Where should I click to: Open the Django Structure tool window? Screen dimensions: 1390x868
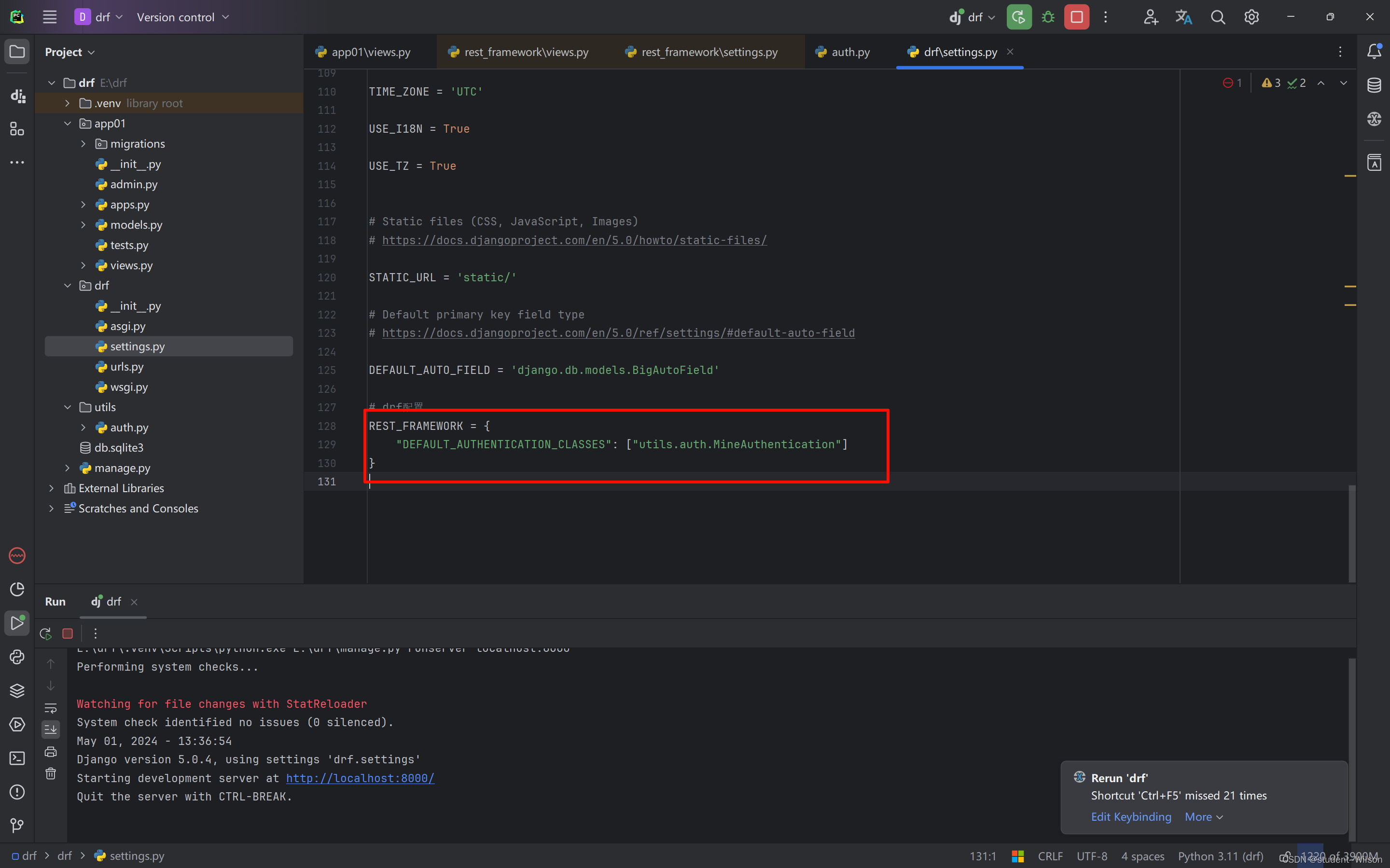click(17, 96)
